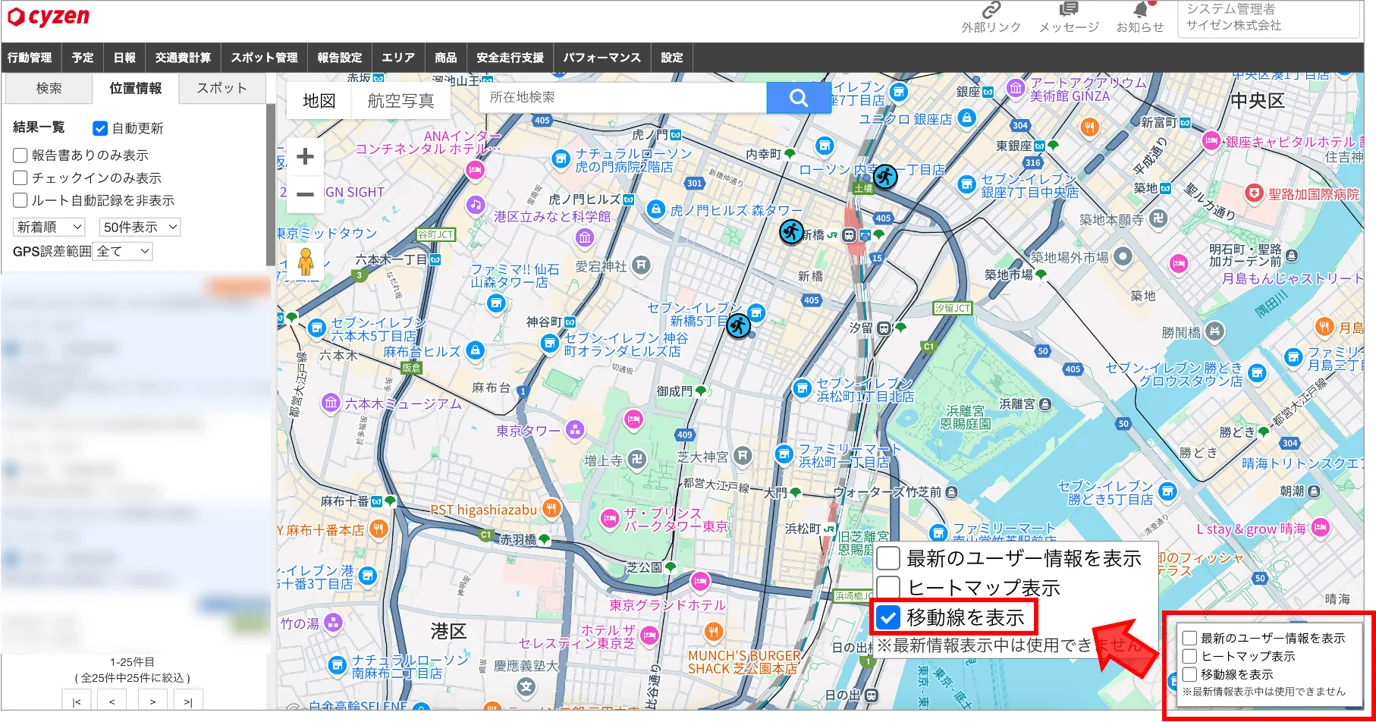Open the 商品 menu
Image resolution: width=1376 pixels, height=722 pixels.
click(x=445, y=57)
